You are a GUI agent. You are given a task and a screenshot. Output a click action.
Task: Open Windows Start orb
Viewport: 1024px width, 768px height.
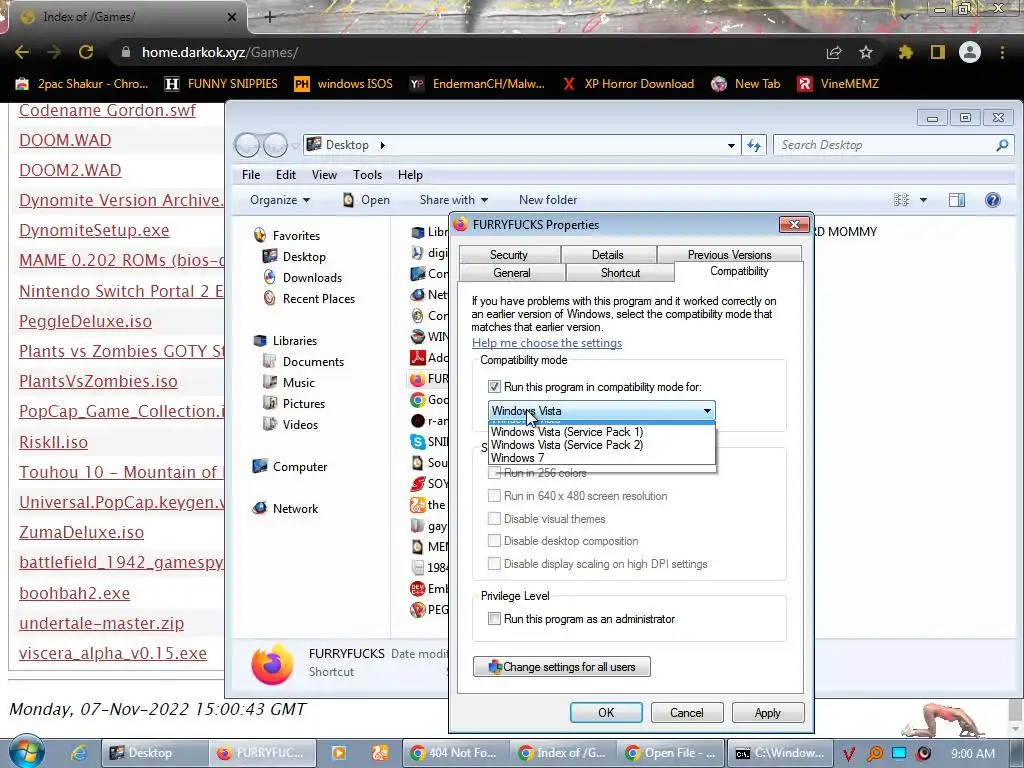tap(26, 752)
